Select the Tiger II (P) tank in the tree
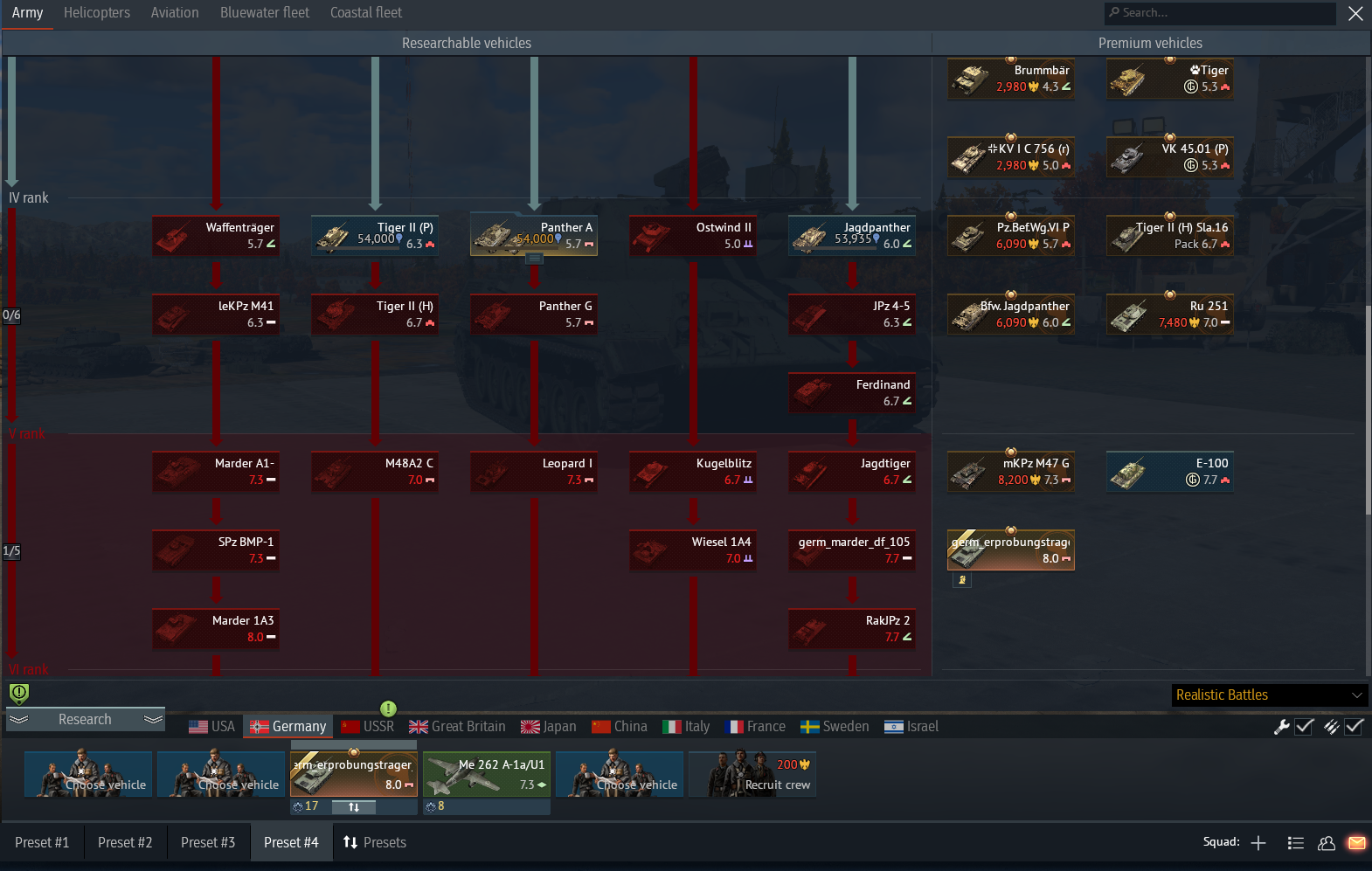1372x871 pixels. point(375,236)
